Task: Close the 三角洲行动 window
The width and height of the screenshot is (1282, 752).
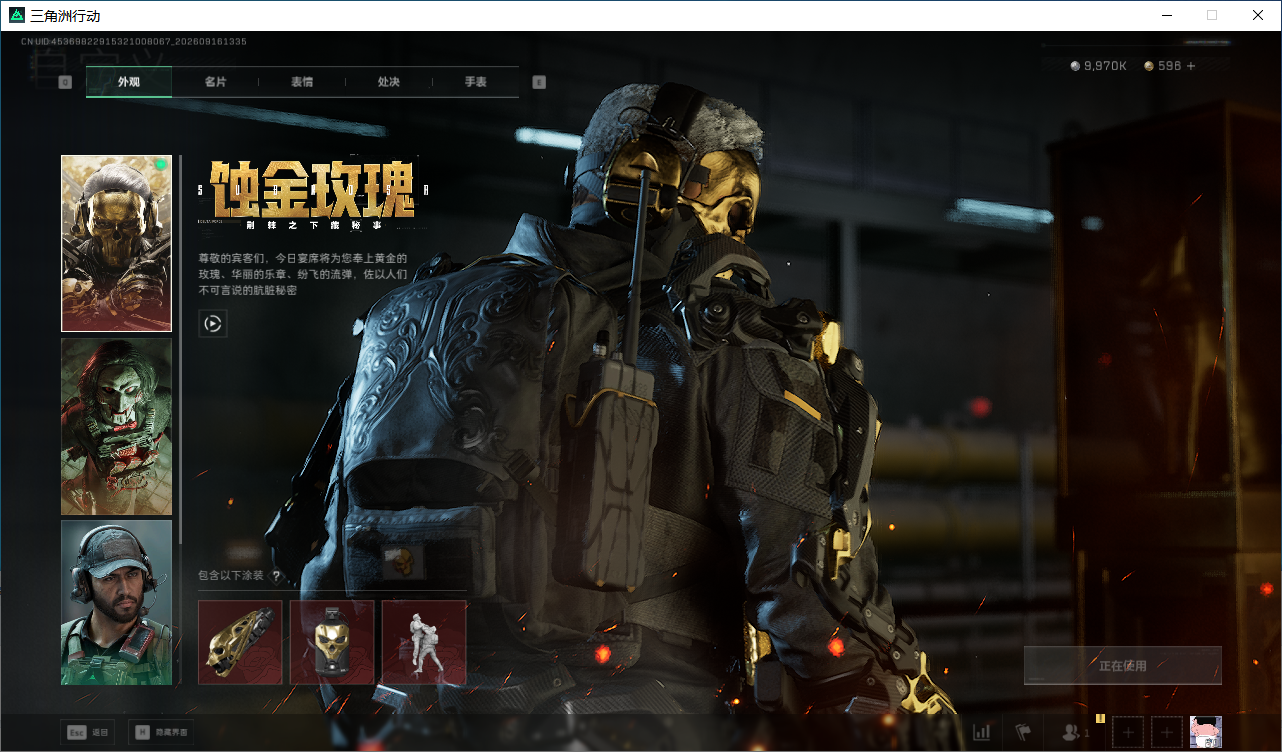Action: tap(1258, 15)
